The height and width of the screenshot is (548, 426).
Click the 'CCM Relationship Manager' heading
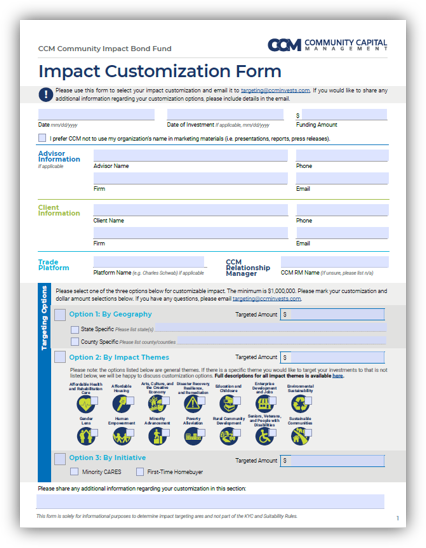248,268
